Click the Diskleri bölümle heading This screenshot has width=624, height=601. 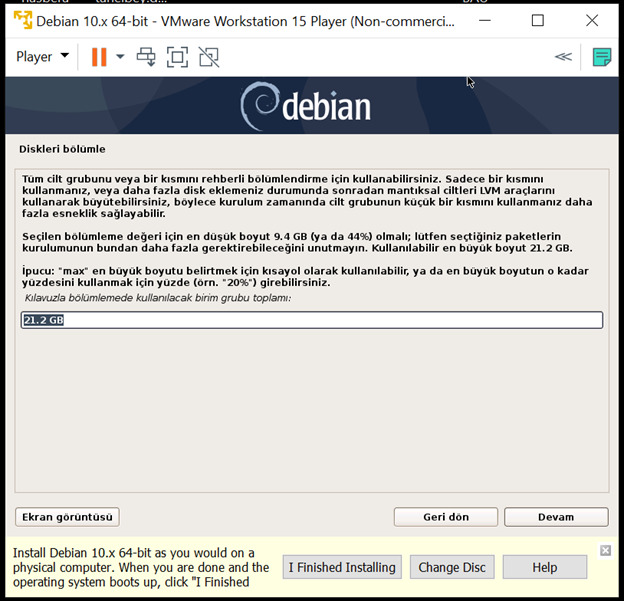(x=62, y=149)
